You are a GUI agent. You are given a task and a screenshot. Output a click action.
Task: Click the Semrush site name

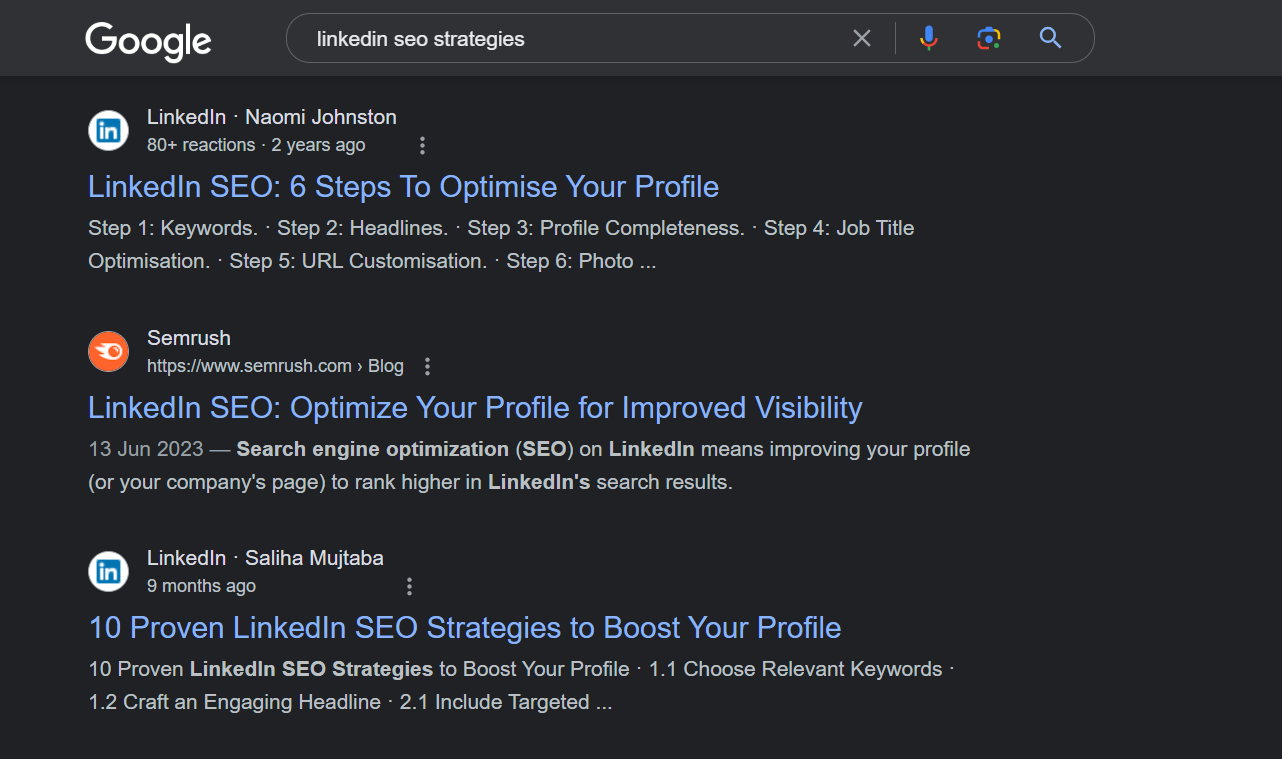(x=188, y=338)
